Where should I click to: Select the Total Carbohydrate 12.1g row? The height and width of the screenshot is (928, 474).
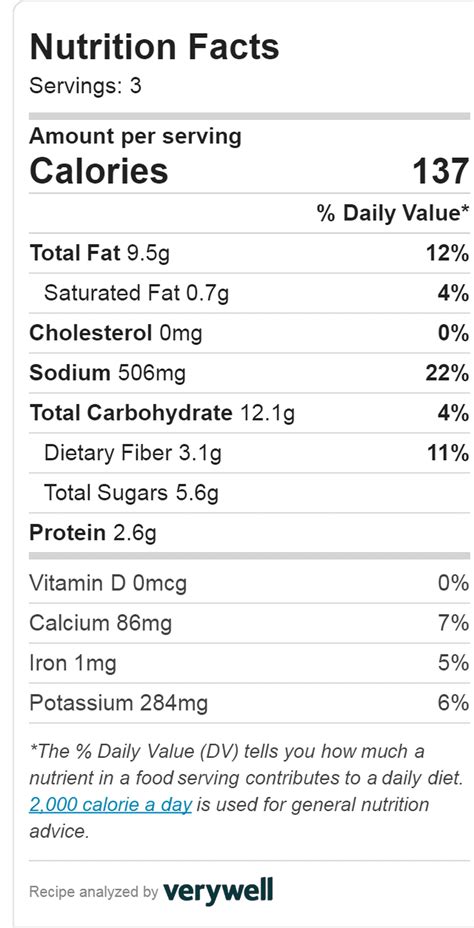[x=249, y=413]
